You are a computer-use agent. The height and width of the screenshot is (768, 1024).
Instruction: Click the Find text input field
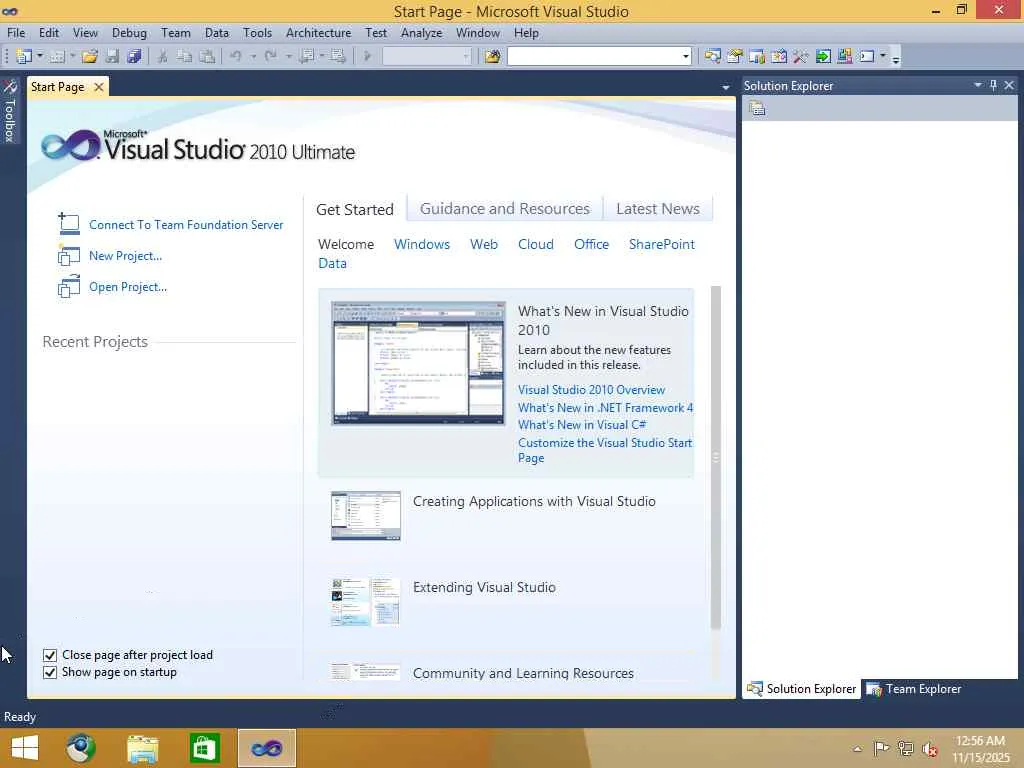click(594, 56)
